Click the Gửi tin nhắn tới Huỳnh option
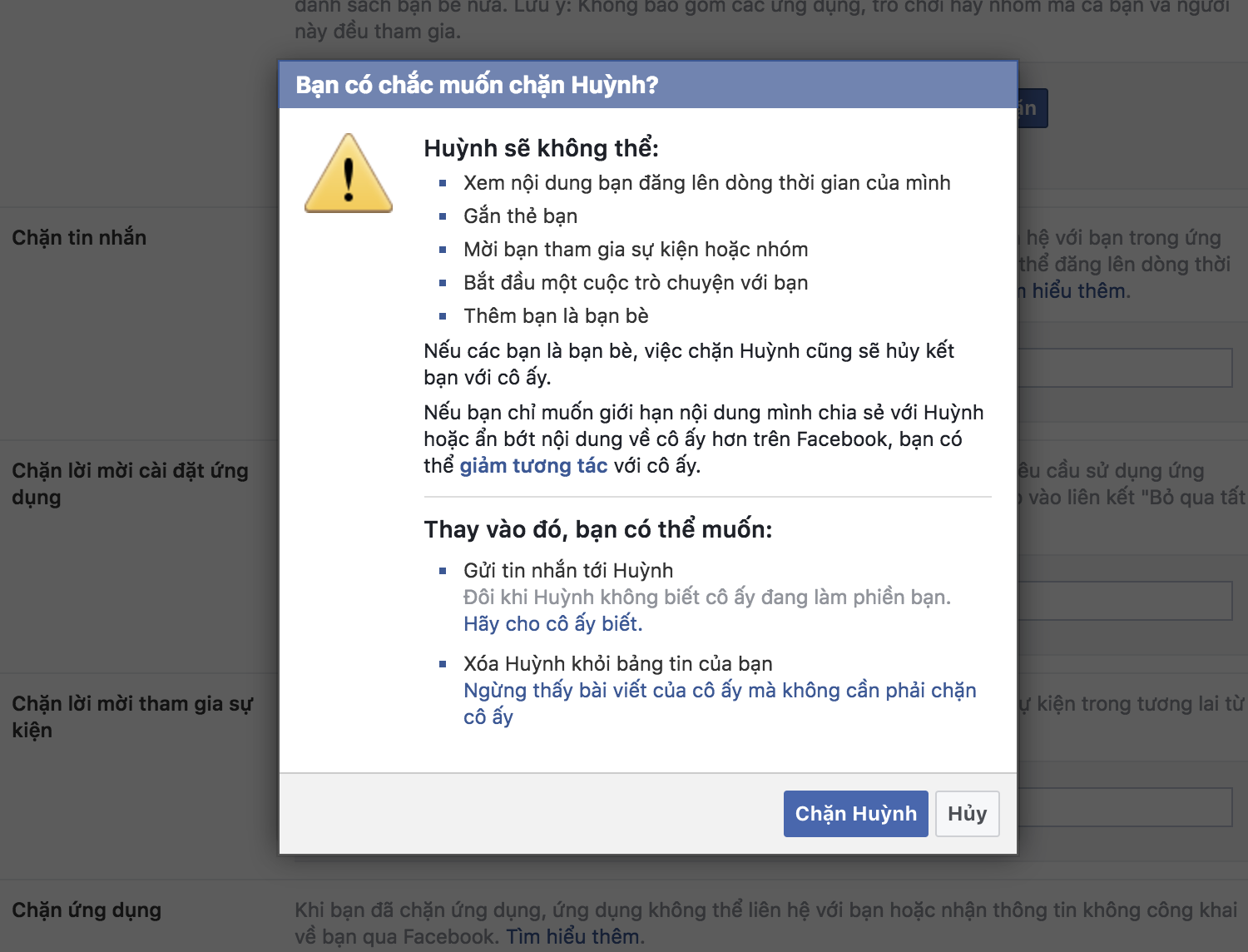Image resolution: width=1248 pixels, height=952 pixels. click(x=568, y=571)
